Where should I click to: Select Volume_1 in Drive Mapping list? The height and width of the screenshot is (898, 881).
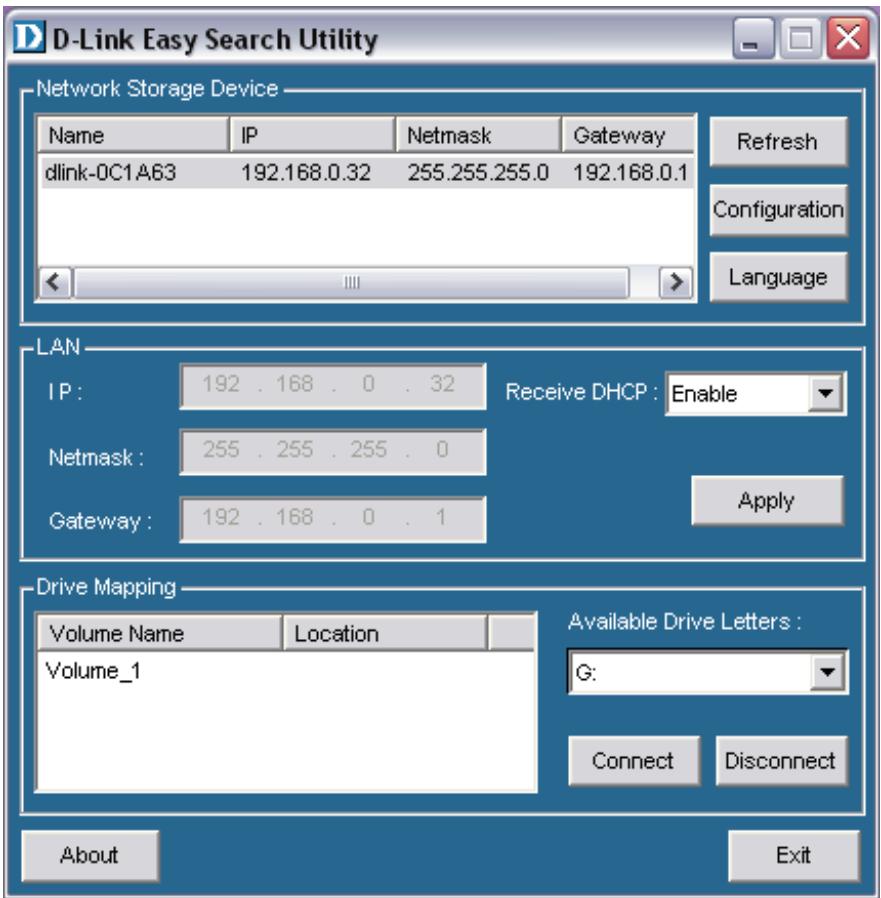point(93,671)
